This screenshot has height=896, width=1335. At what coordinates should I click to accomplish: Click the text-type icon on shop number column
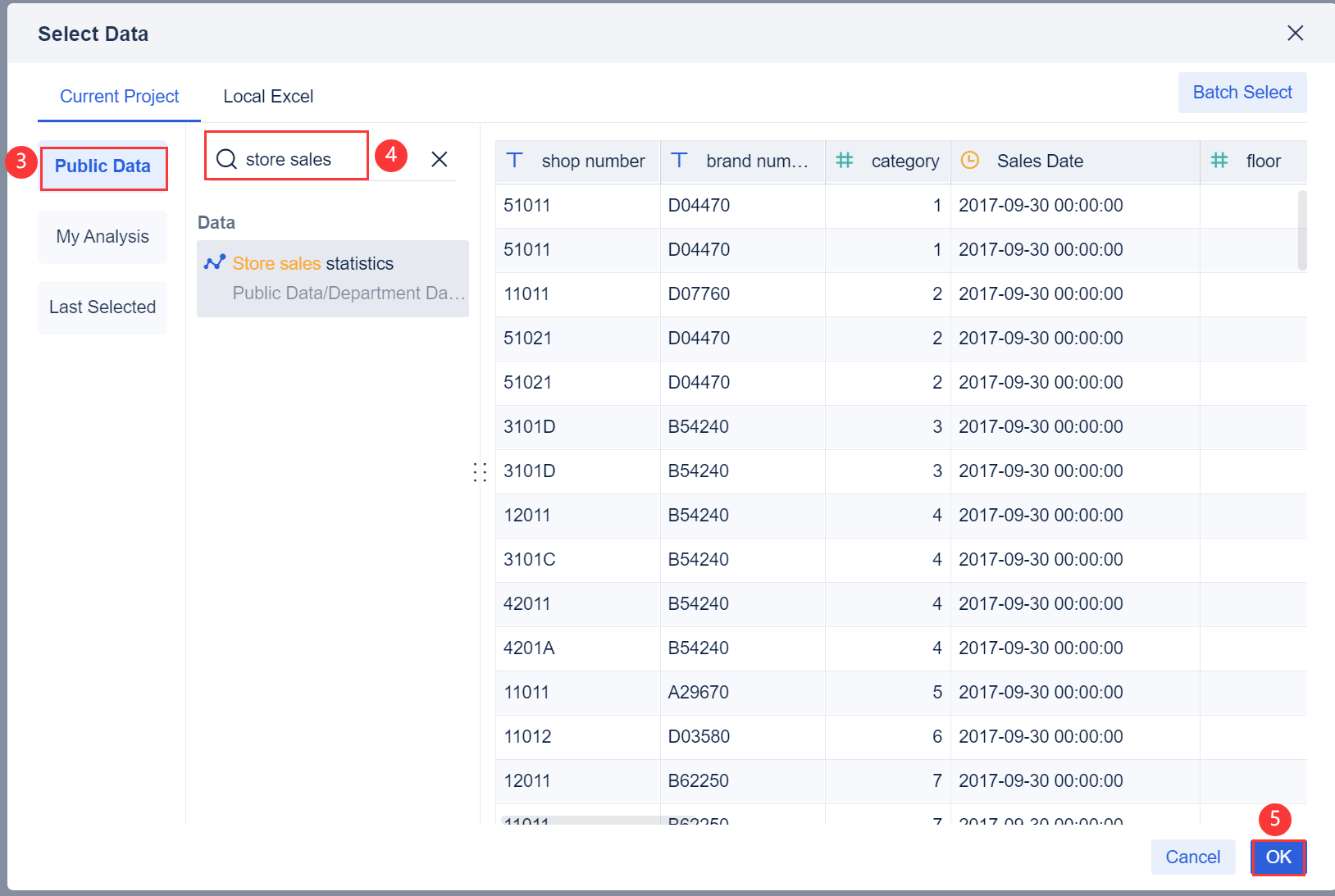click(x=514, y=161)
